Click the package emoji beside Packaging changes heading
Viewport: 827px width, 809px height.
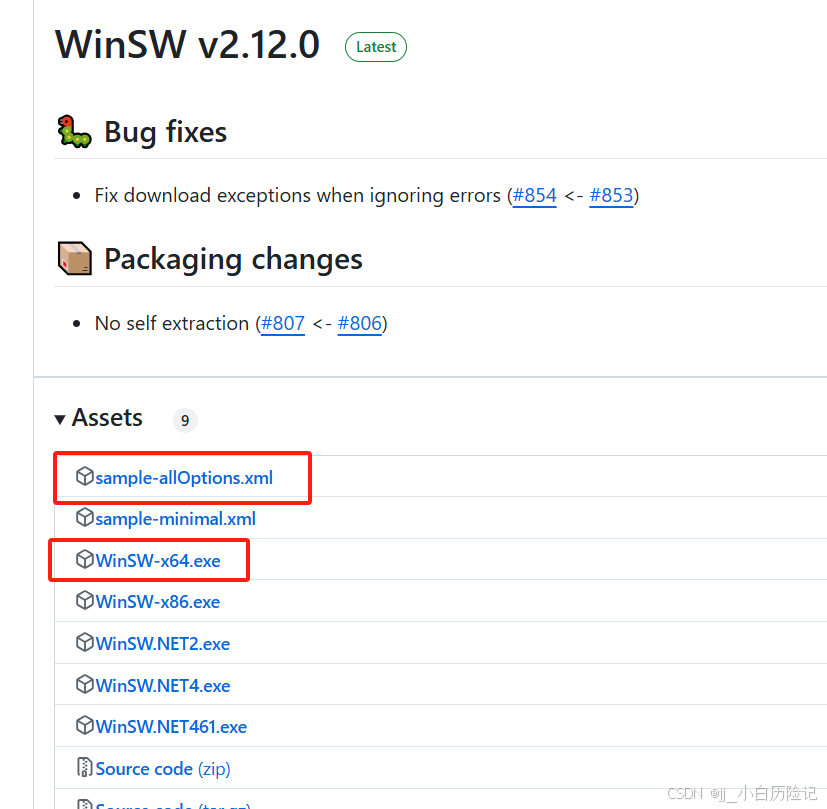pyautogui.click(x=73, y=258)
